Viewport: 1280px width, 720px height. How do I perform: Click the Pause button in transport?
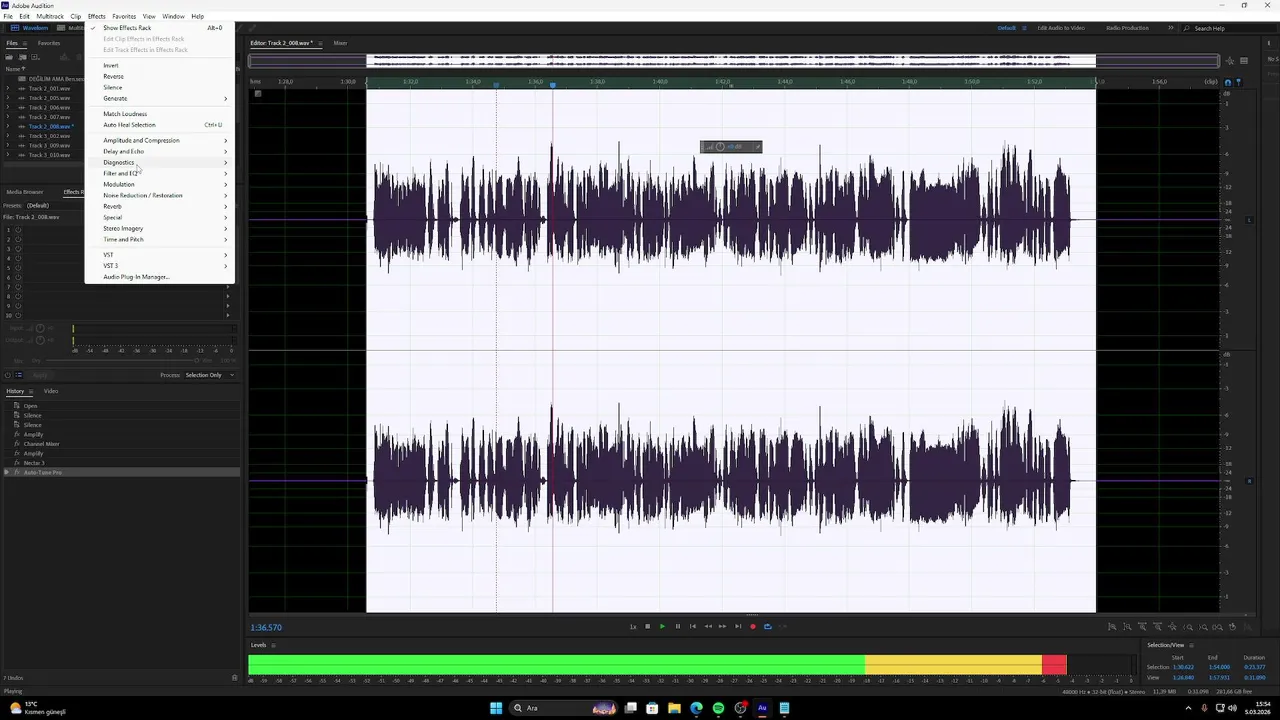click(x=677, y=627)
